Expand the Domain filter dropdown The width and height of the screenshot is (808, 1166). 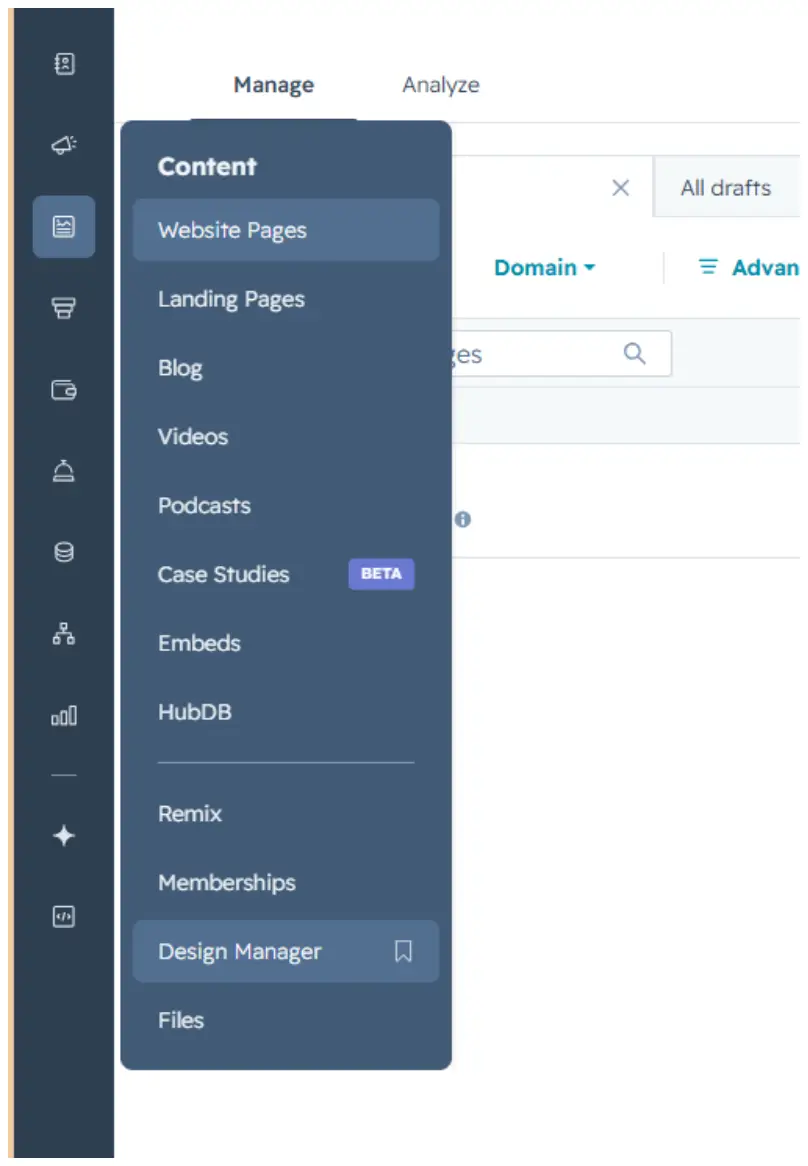tap(545, 267)
